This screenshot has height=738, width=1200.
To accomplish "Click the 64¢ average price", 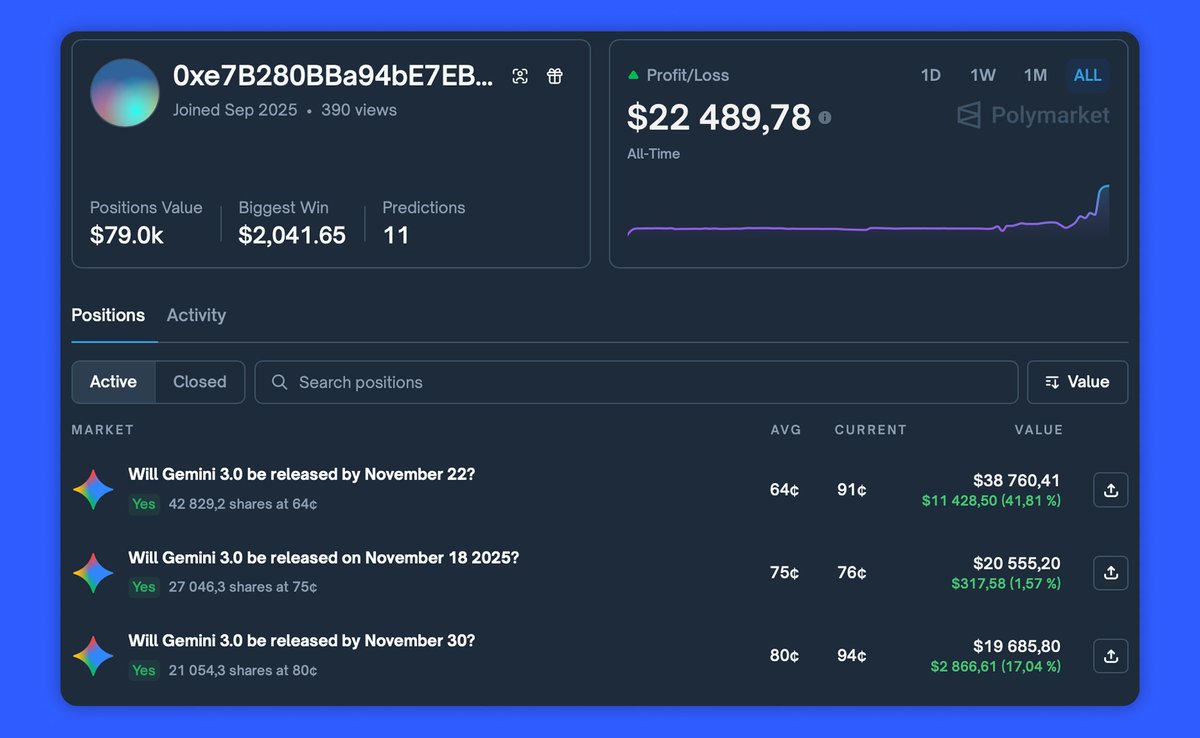I will (x=785, y=490).
